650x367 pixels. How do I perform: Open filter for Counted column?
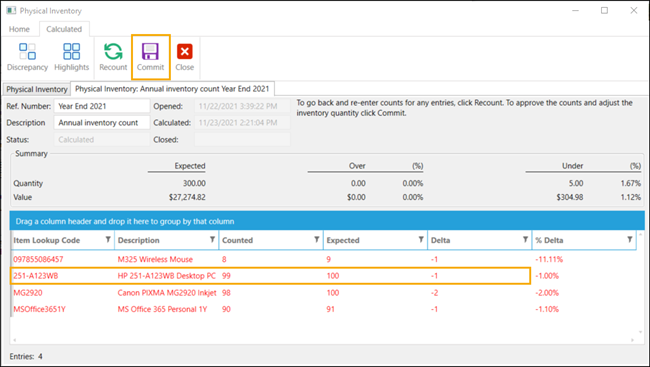point(317,240)
